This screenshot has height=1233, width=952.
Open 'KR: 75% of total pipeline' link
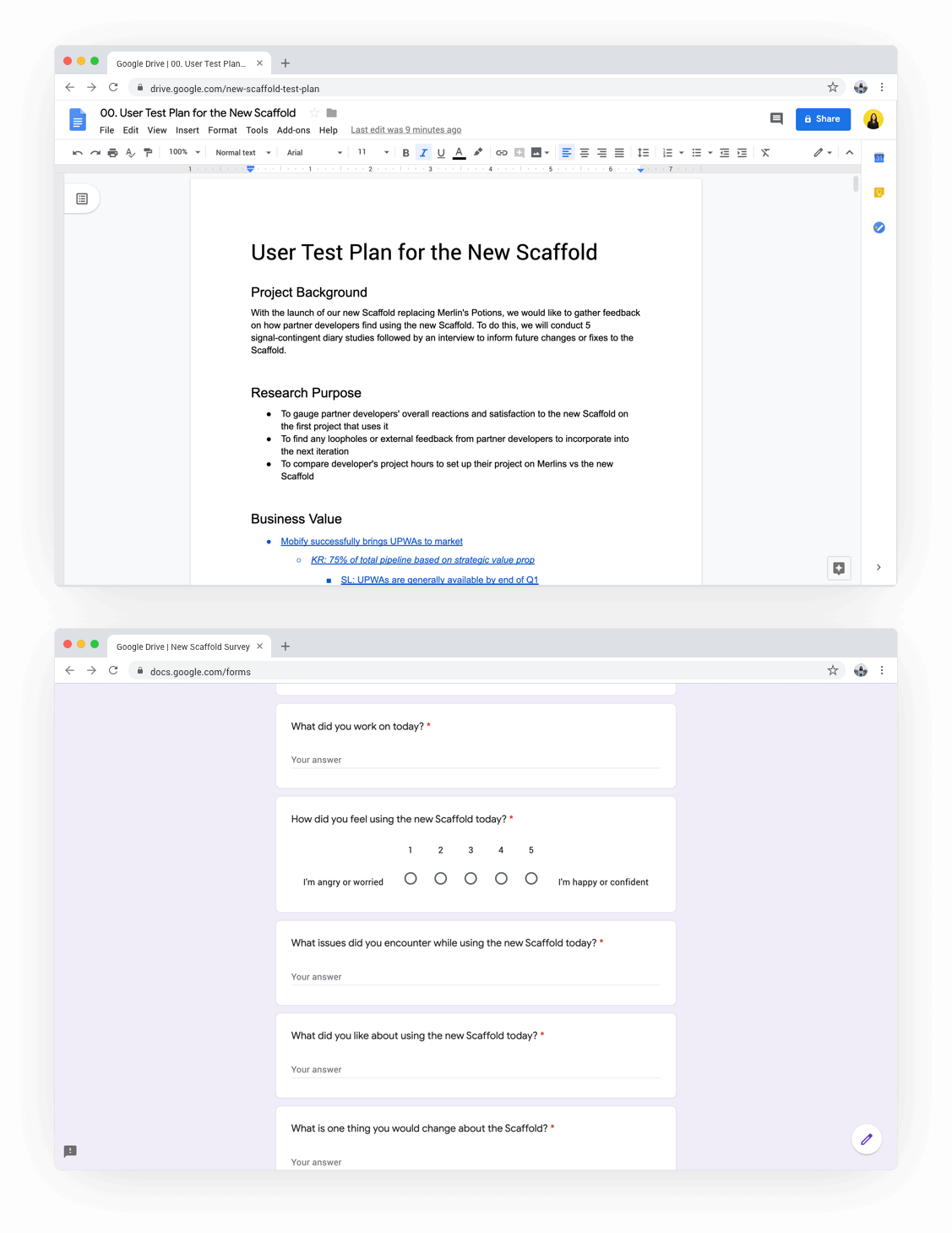pos(422,560)
